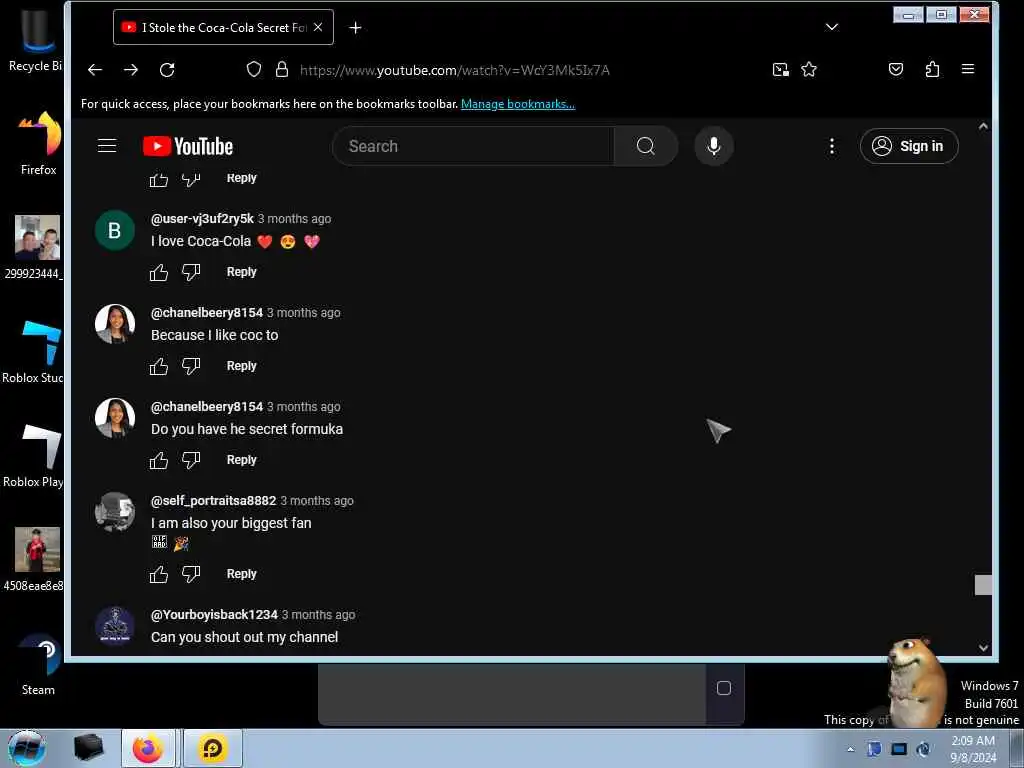Open @user-vj3uf2ry5k channel link
Viewport: 1024px width, 768px height.
(x=202, y=219)
